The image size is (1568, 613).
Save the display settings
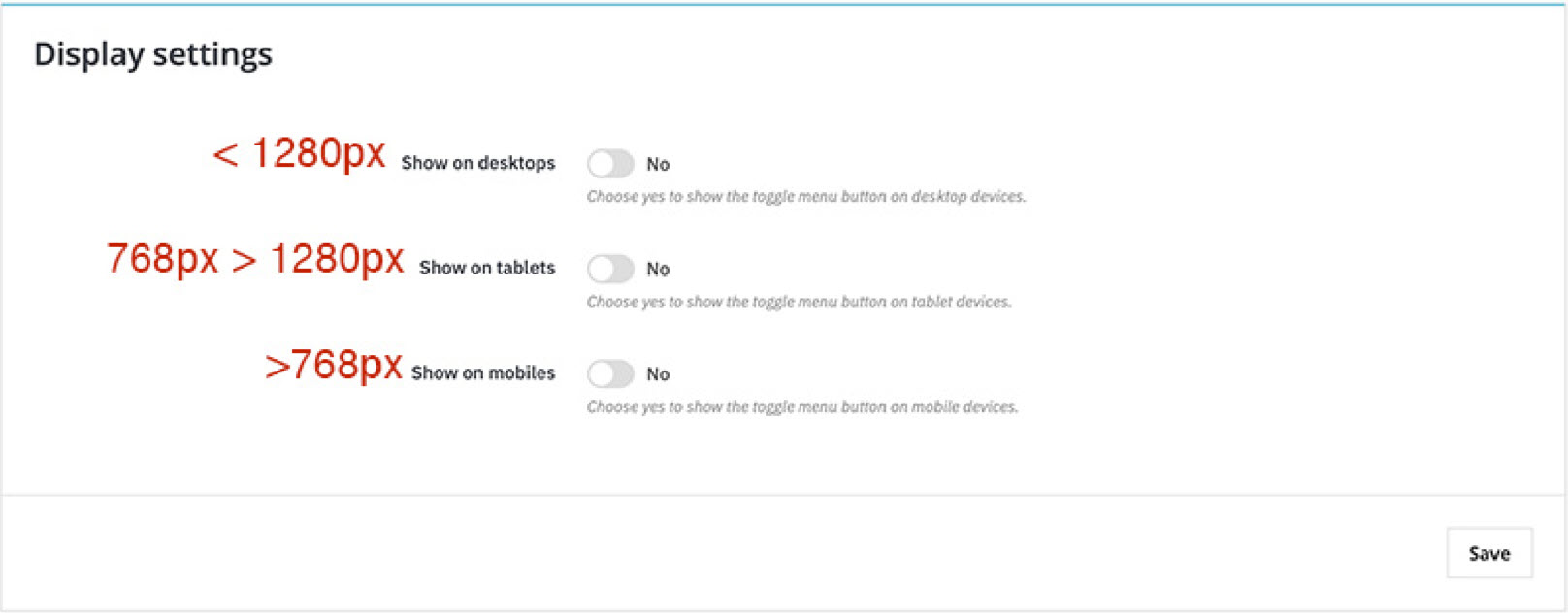pos(1489,553)
